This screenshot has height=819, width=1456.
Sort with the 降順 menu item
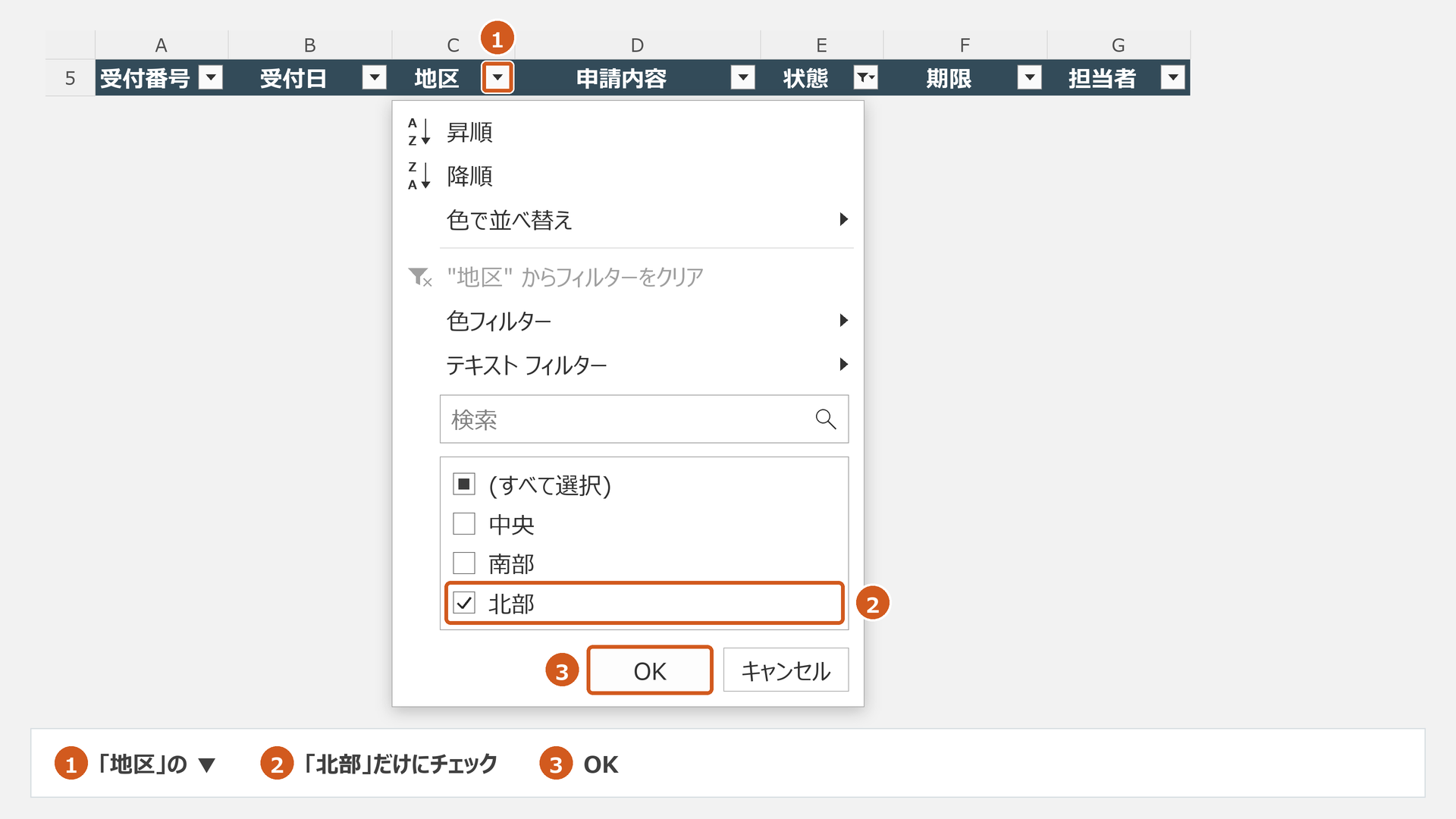point(628,176)
